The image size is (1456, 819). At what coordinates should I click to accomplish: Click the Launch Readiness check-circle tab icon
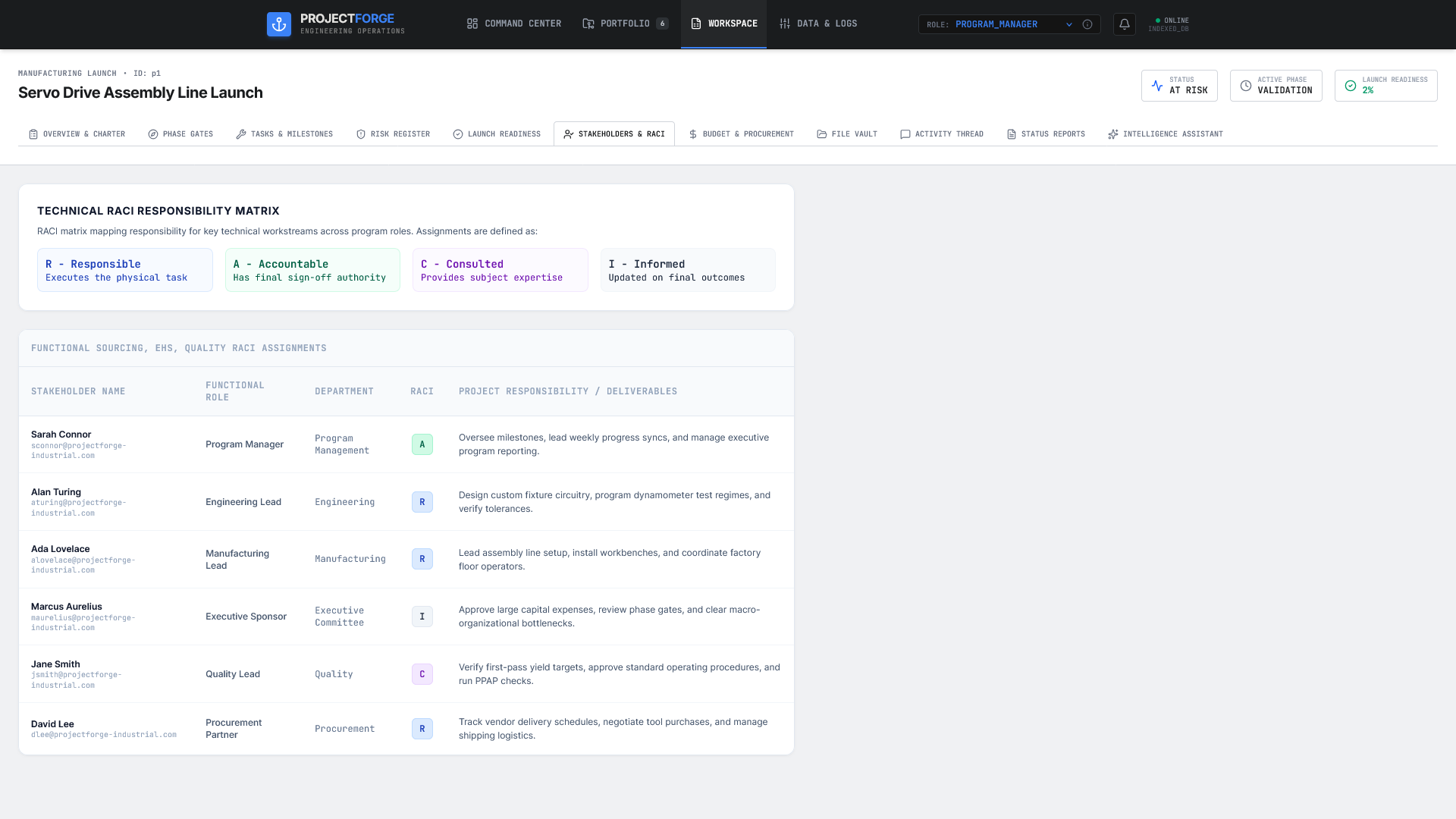(458, 134)
